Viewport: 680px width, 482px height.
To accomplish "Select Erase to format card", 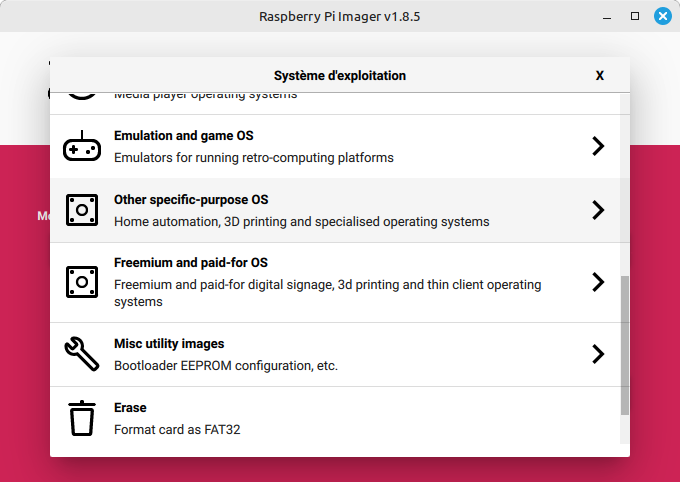I will pyautogui.click(x=335, y=418).
